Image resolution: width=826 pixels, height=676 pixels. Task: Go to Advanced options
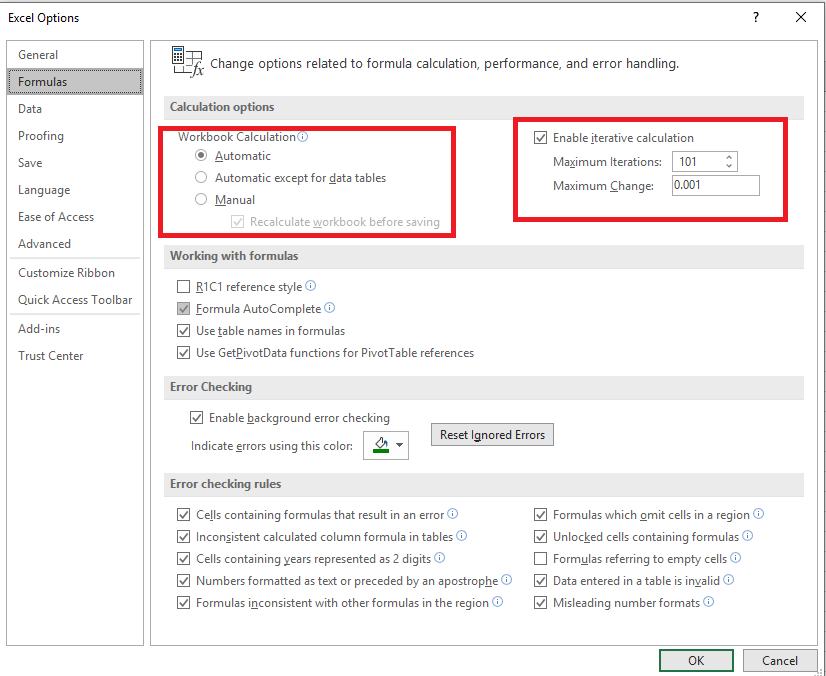(x=75, y=244)
